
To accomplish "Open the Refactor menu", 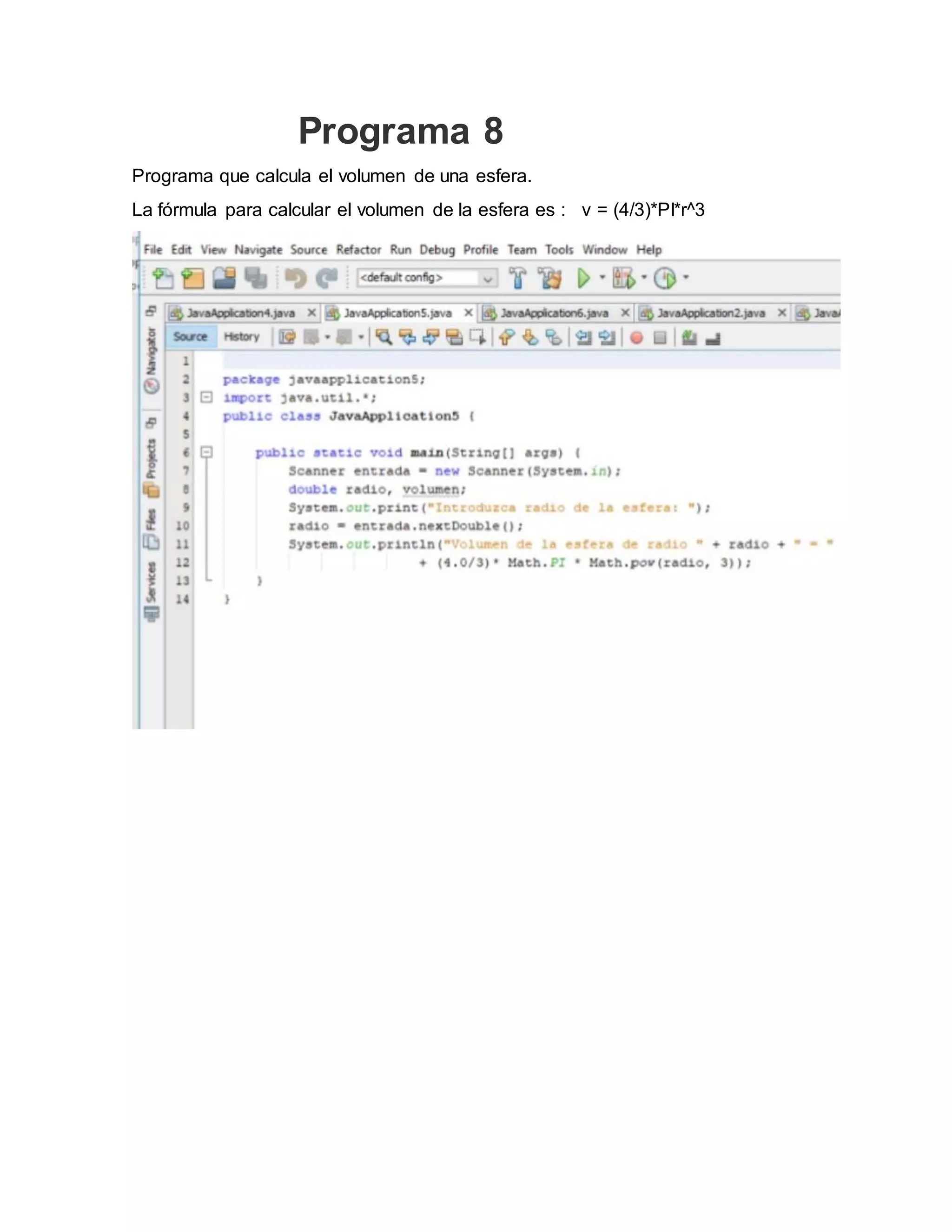I will pos(358,250).
